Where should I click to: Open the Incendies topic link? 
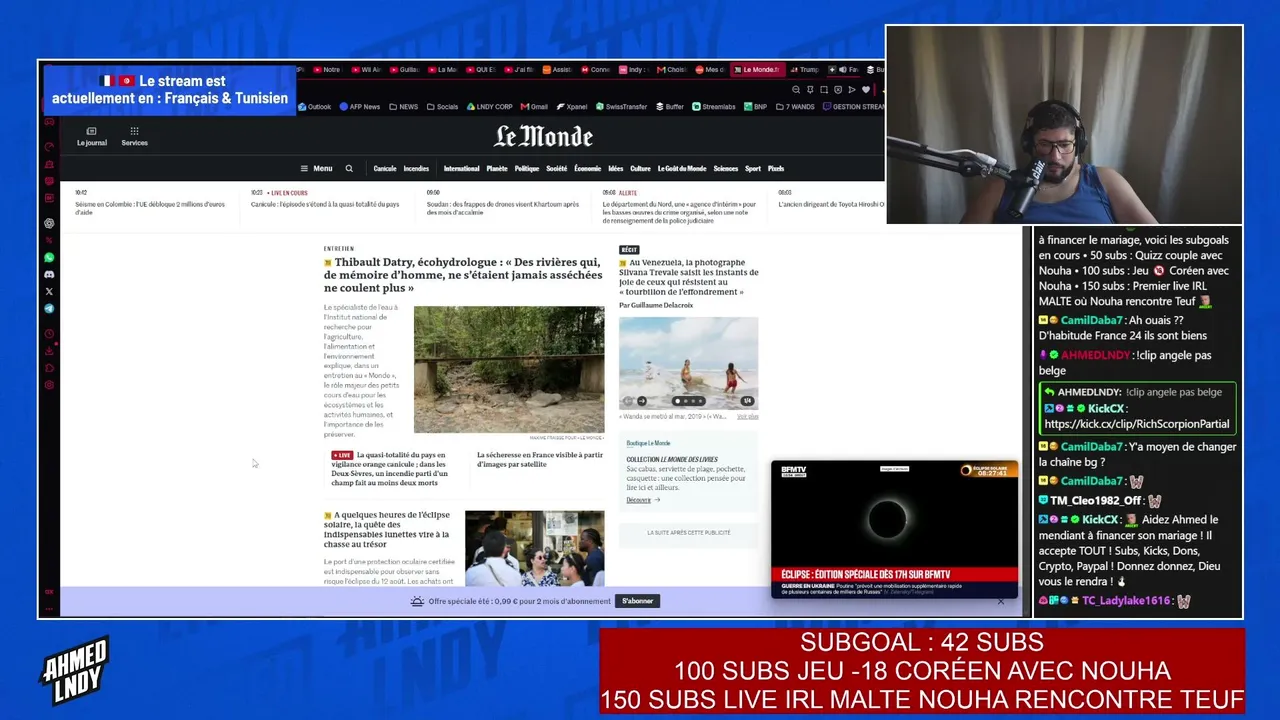click(416, 169)
